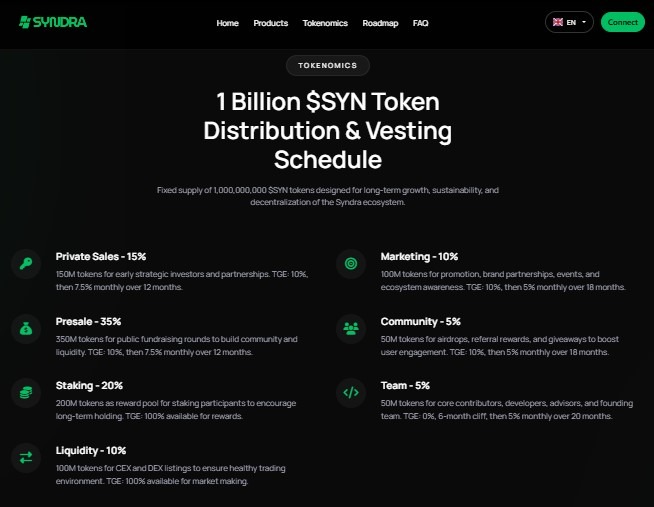
Task: Click the key icon beside Private Sales
Action: point(25,264)
